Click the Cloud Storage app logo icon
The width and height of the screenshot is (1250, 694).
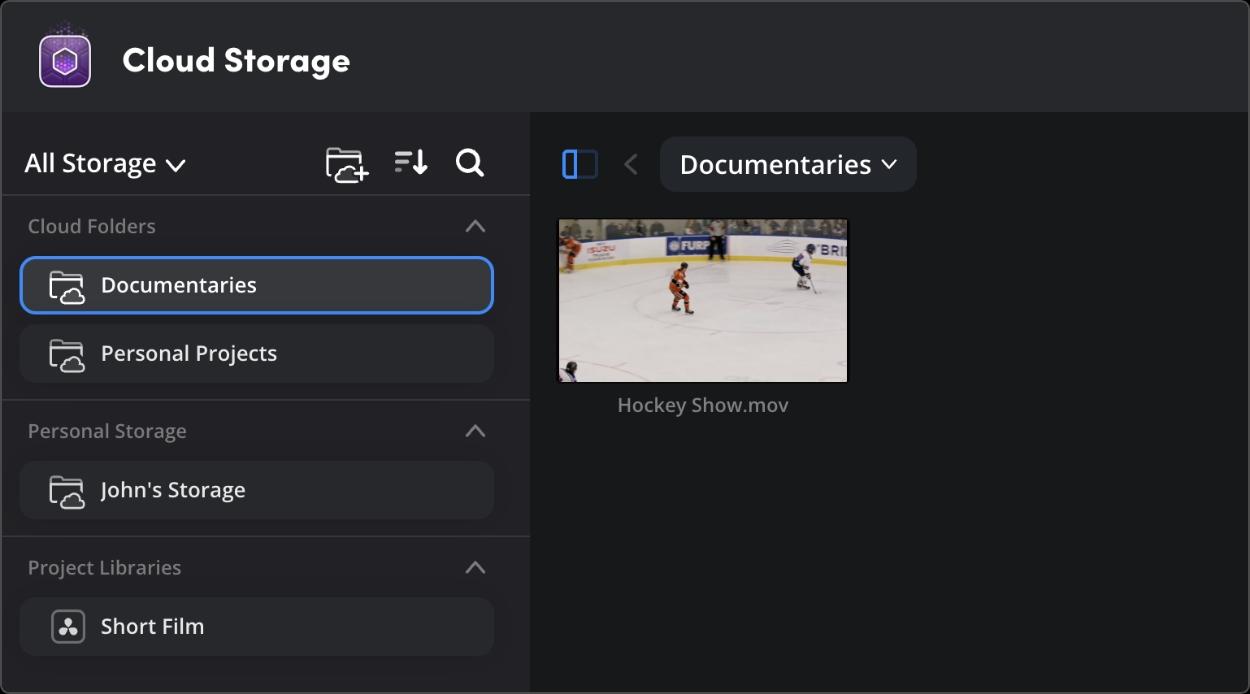[65, 60]
